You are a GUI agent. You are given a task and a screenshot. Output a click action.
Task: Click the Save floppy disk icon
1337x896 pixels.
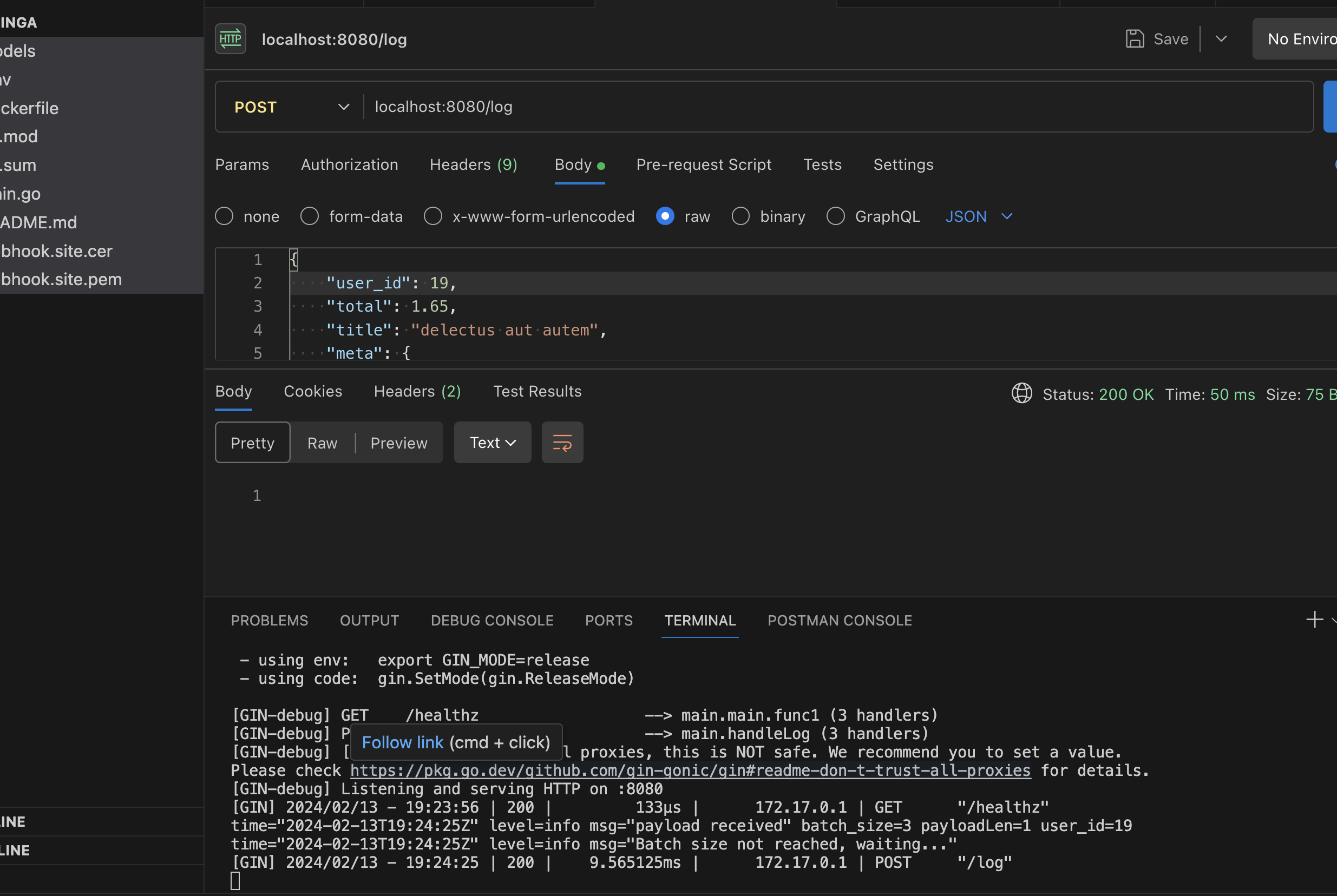(1135, 39)
